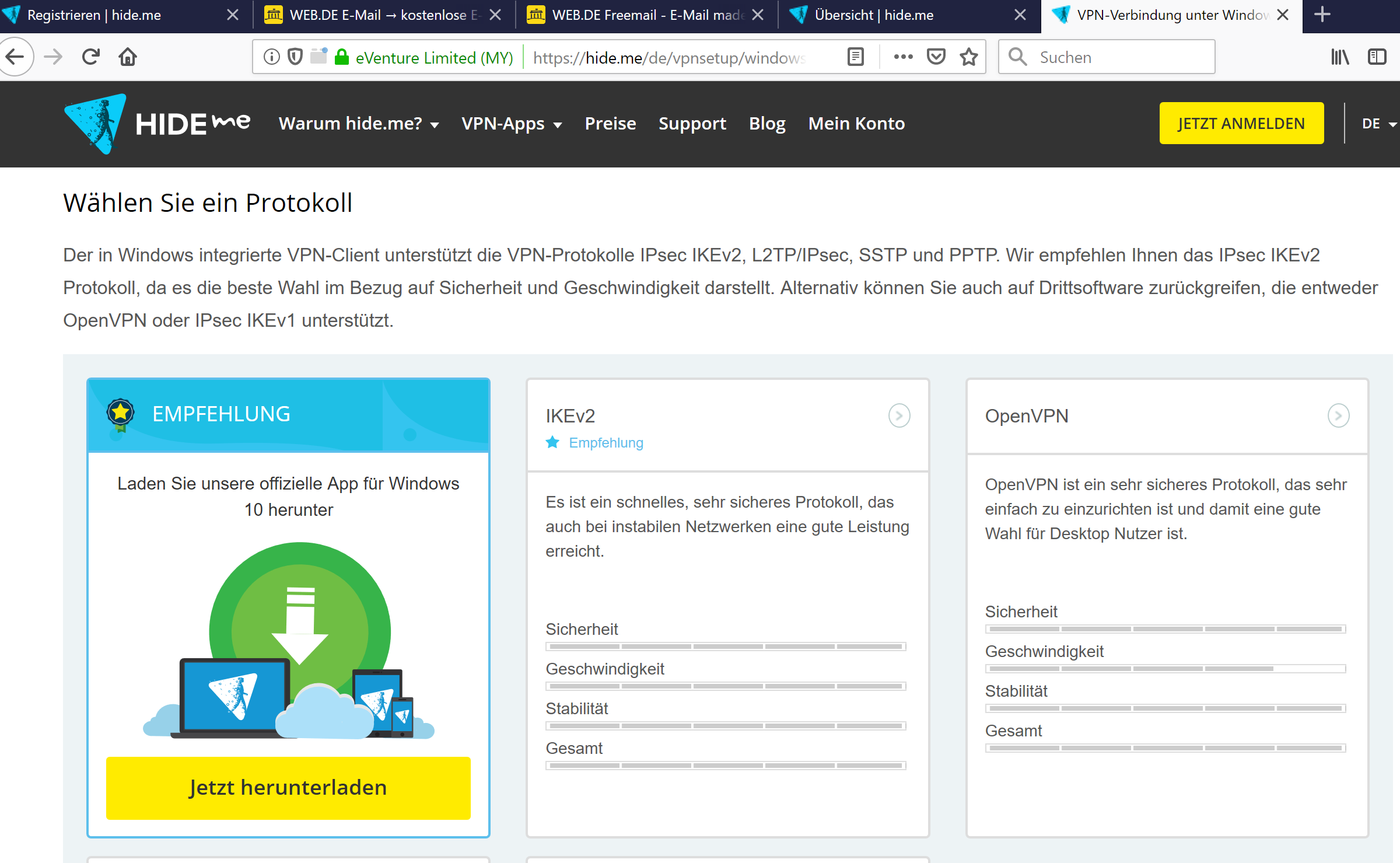Open tracking protection shield icon
The width and height of the screenshot is (1400, 863).
click(x=296, y=57)
